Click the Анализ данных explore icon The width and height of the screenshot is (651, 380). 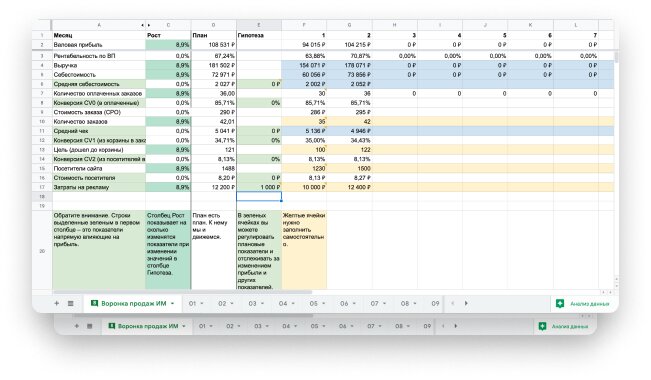pos(560,304)
